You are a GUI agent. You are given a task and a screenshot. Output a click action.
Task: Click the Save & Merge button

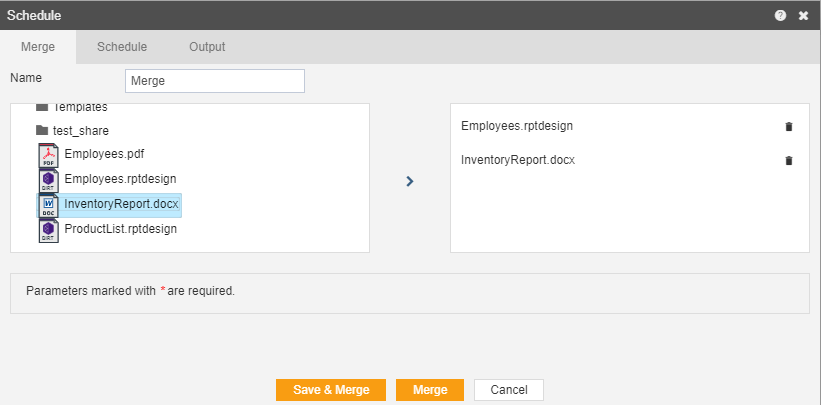[331, 390]
